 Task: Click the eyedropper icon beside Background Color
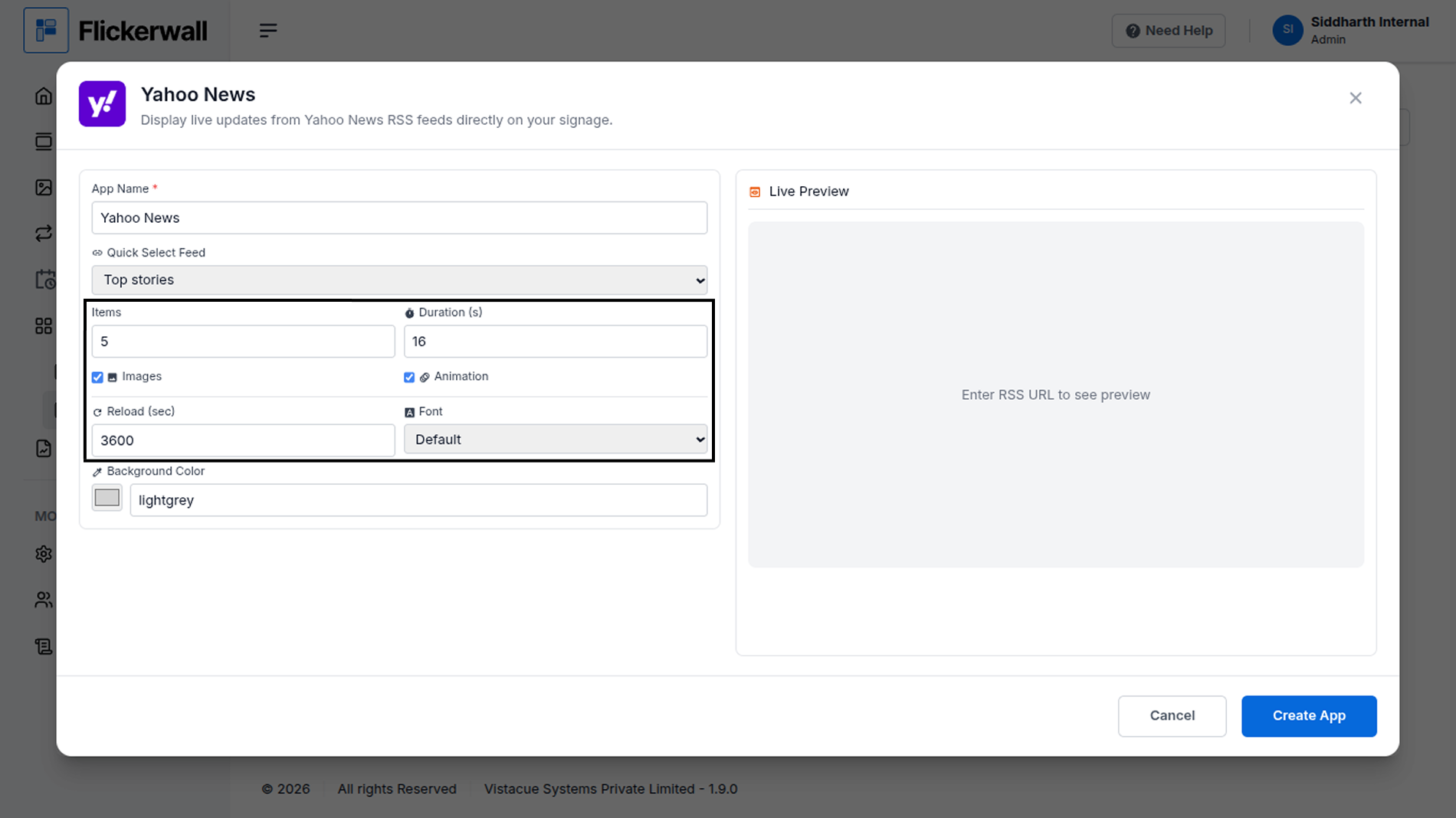(97, 472)
